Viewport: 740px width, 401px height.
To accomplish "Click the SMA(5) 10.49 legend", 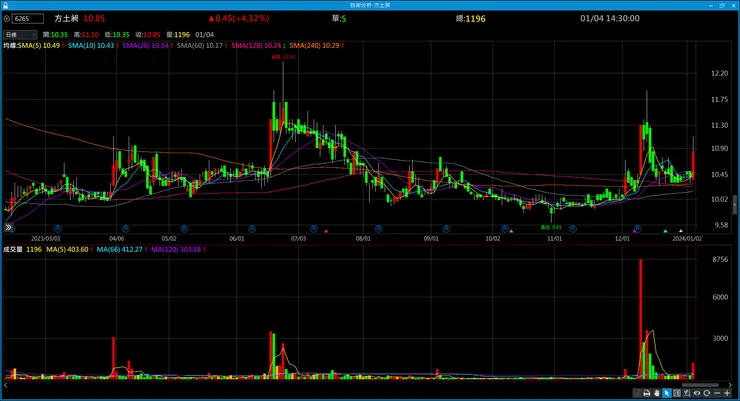I will 41,46.
